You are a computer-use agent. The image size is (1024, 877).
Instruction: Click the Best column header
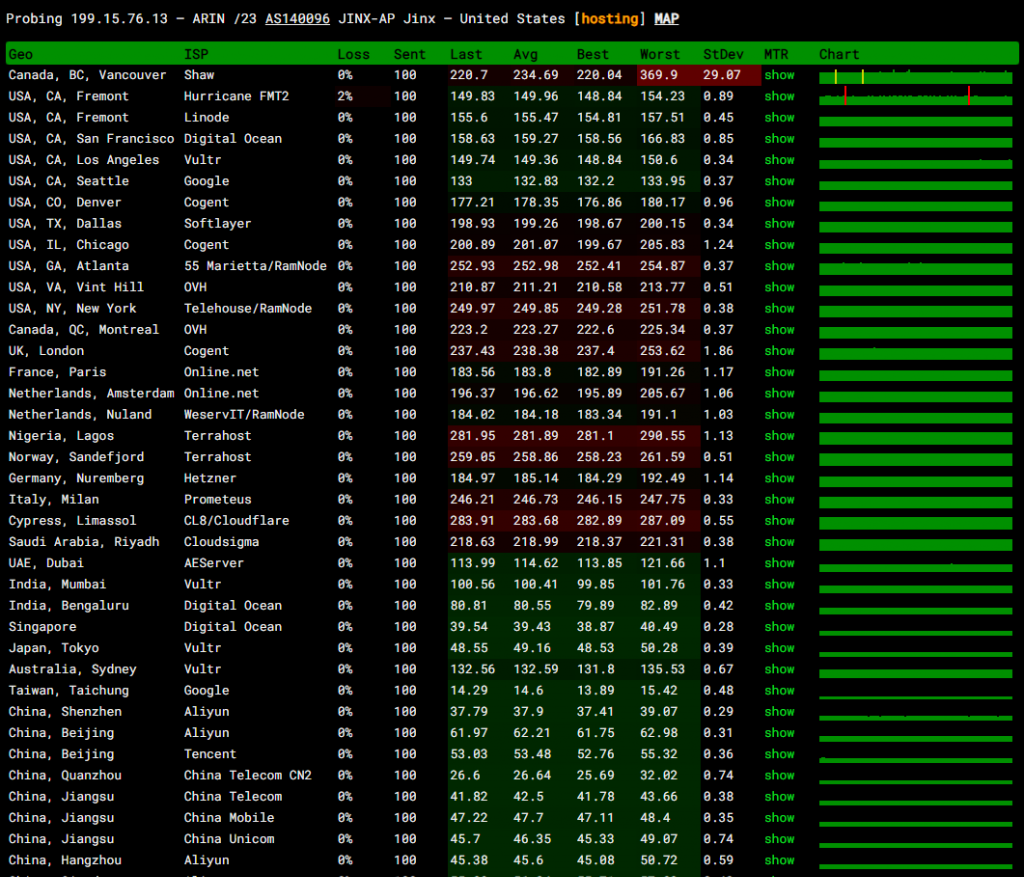pos(592,54)
